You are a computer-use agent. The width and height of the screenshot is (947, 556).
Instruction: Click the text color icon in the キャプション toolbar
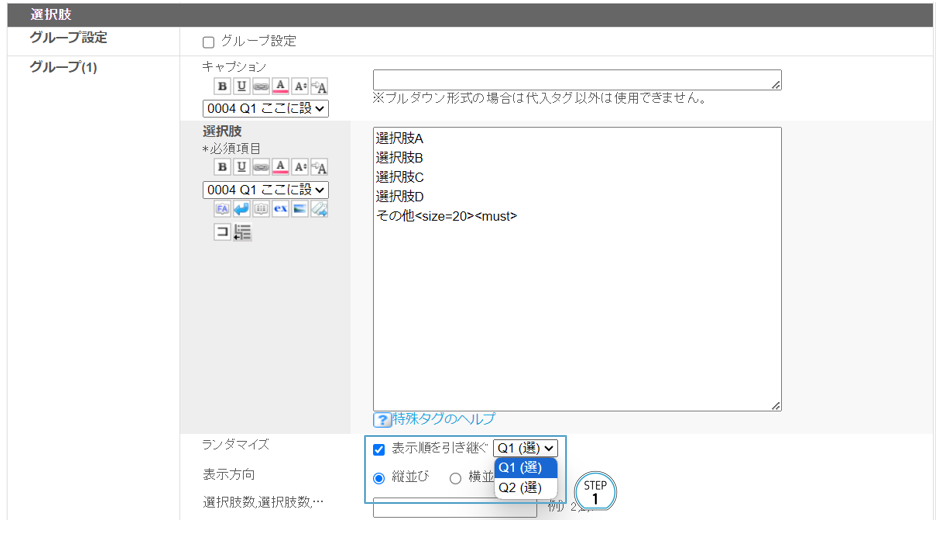pos(280,87)
